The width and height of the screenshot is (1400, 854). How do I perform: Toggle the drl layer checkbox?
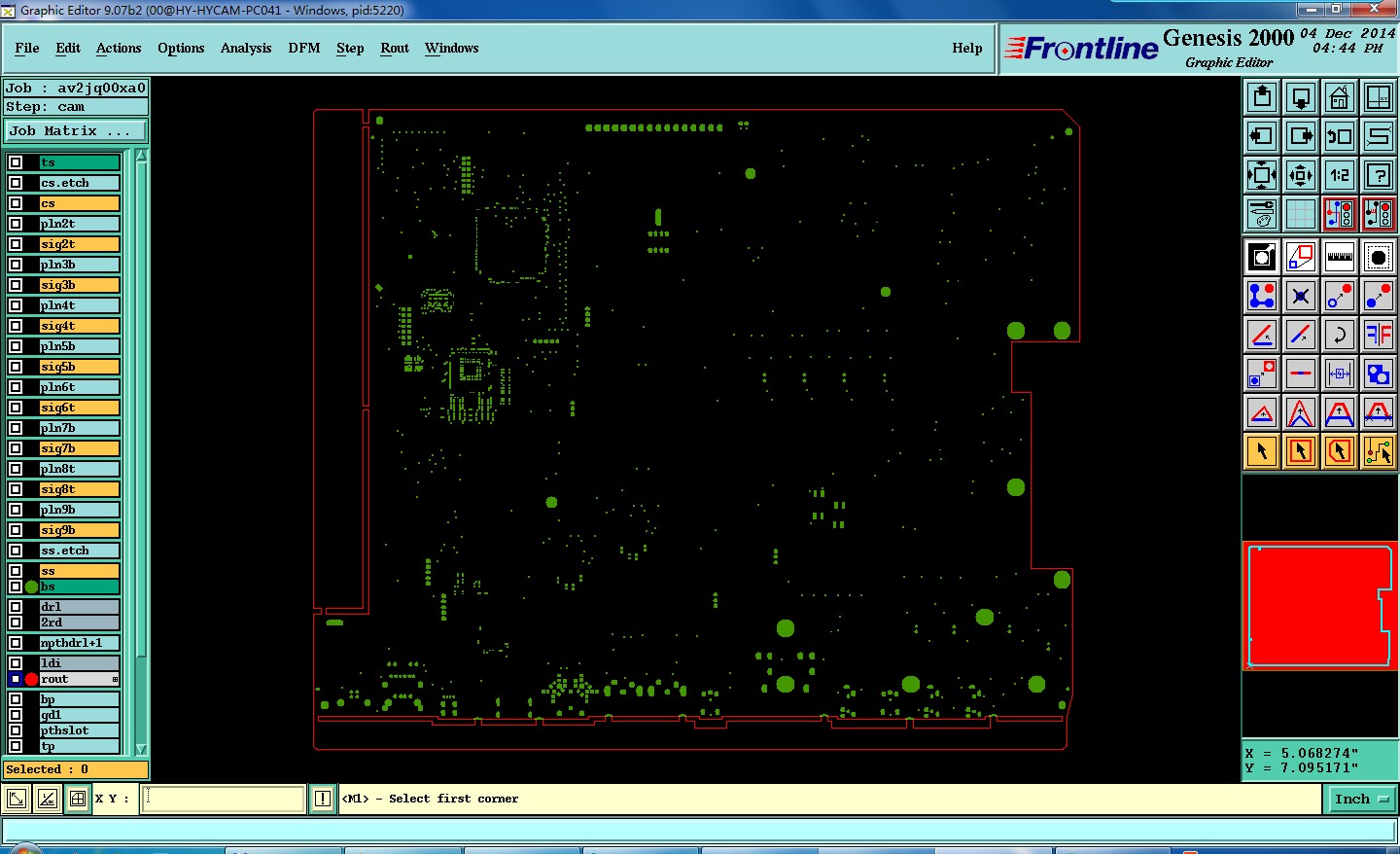(x=16, y=607)
